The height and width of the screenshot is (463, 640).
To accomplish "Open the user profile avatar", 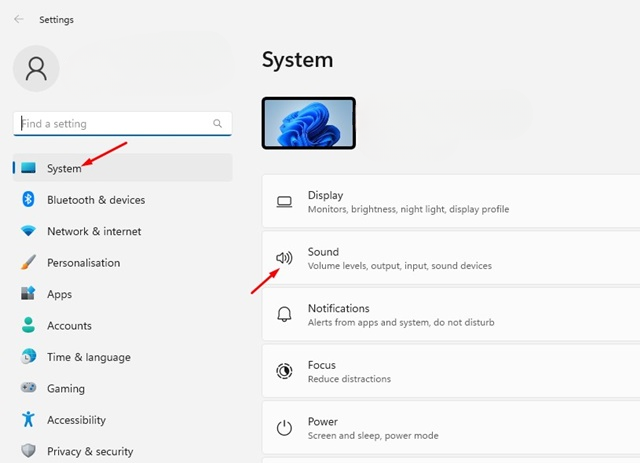I will 36,68.
